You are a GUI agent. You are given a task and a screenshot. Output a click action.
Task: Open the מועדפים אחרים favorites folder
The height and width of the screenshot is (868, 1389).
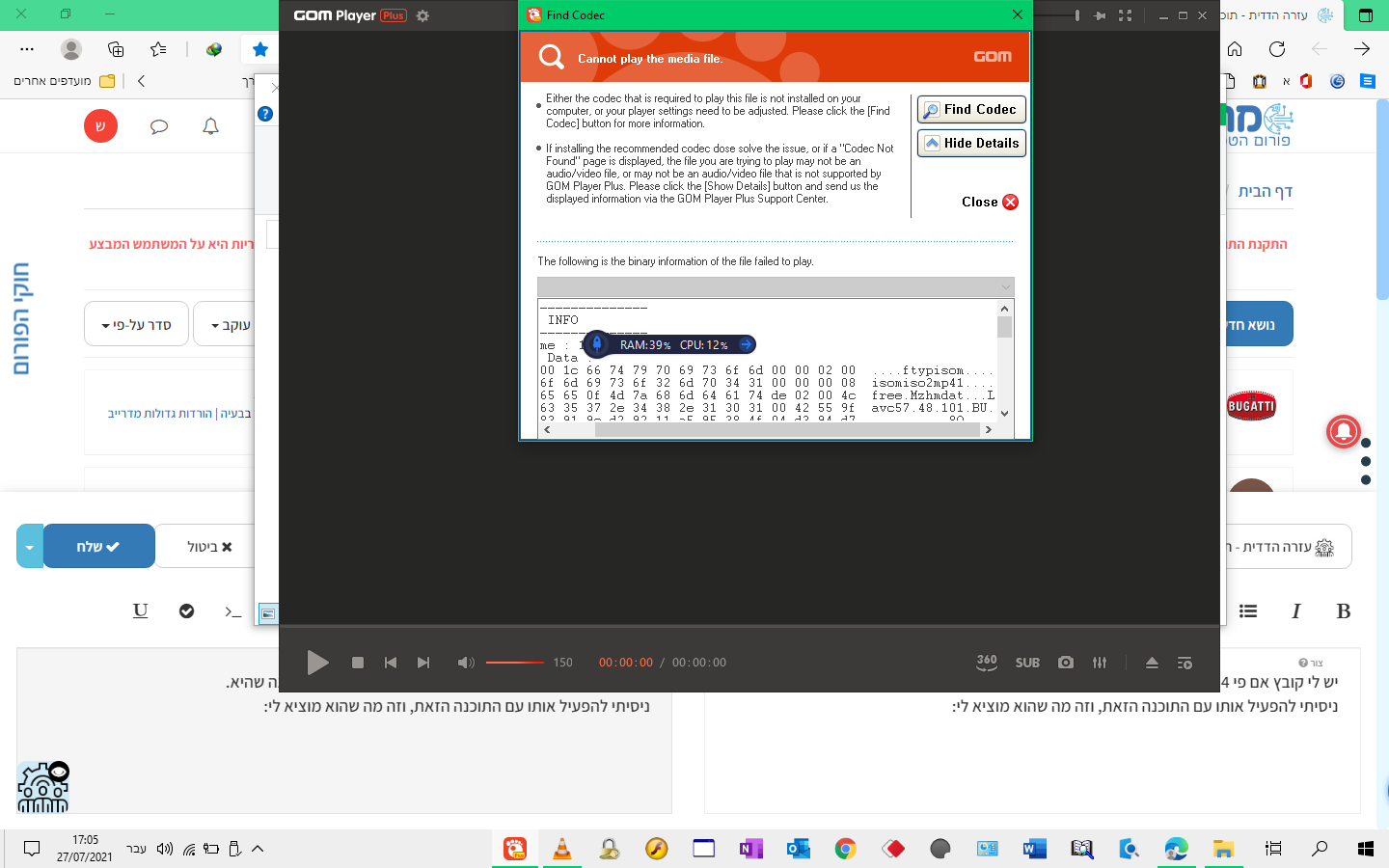pos(64,81)
